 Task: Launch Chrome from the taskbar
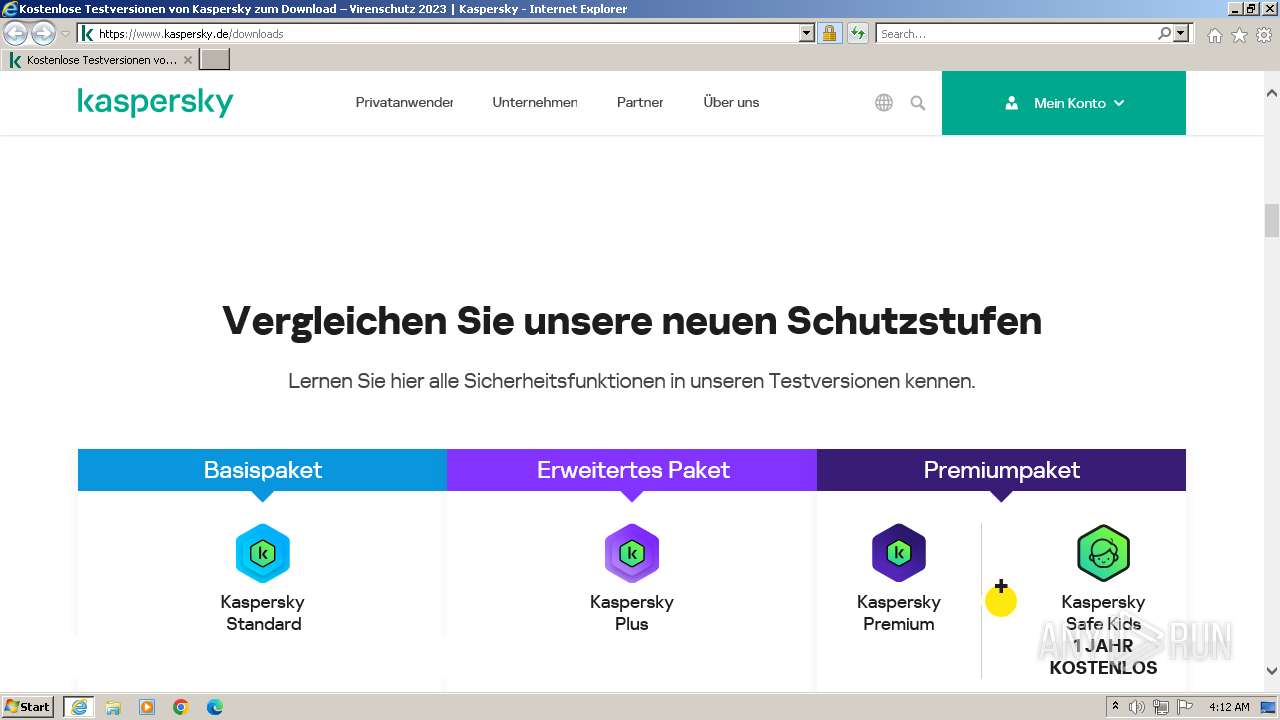coord(181,707)
